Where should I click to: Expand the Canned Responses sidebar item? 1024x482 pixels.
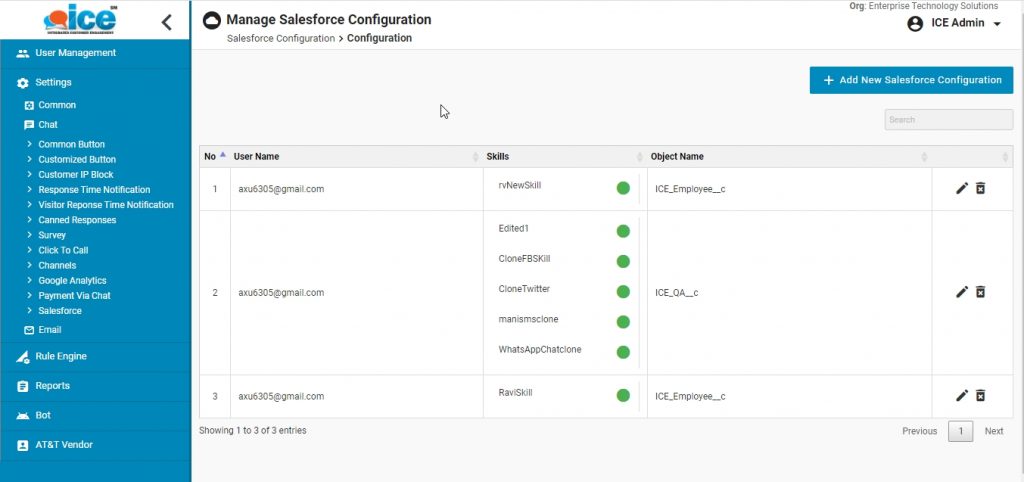tap(76, 220)
